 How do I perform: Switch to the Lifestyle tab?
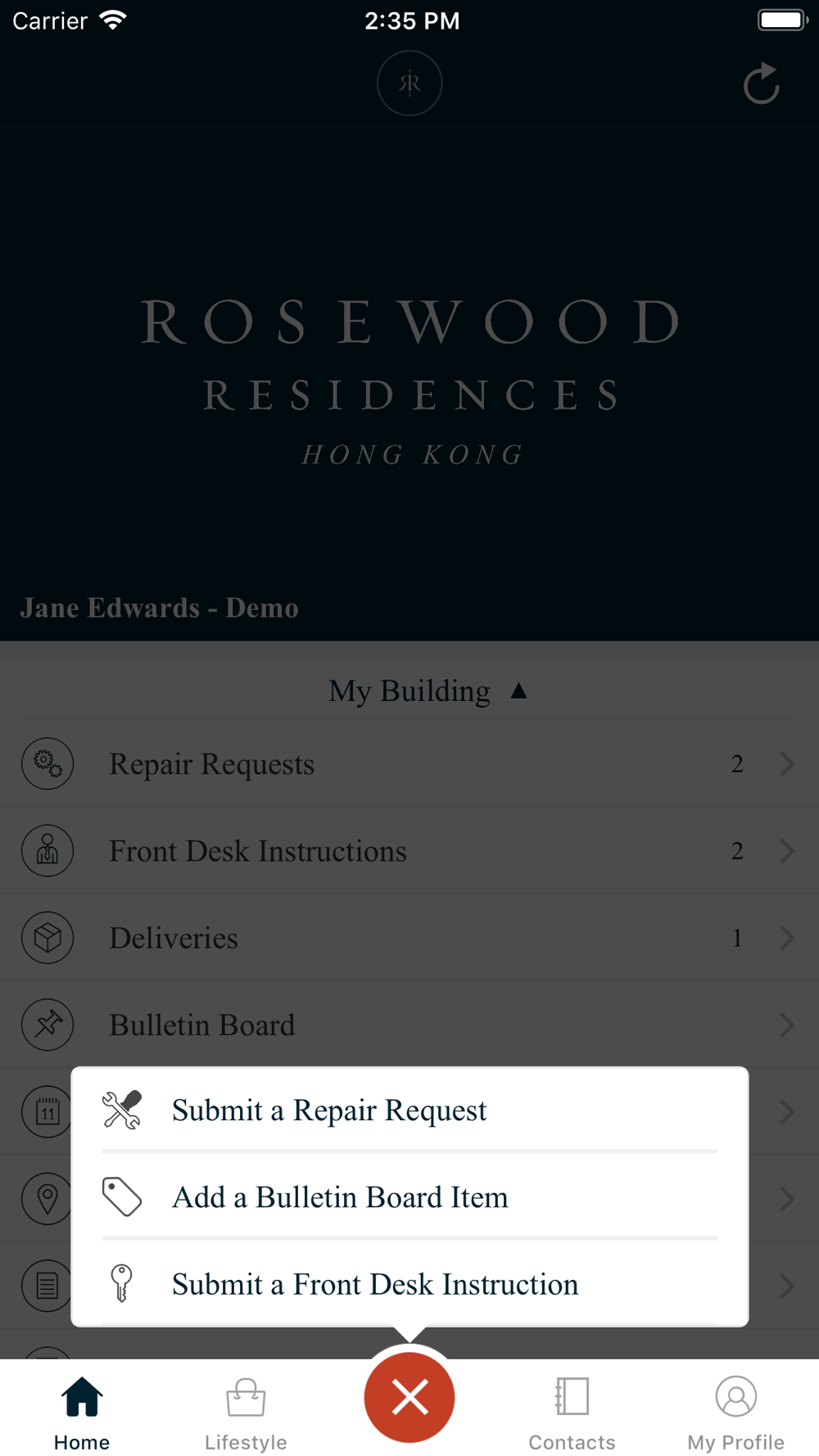click(246, 1414)
